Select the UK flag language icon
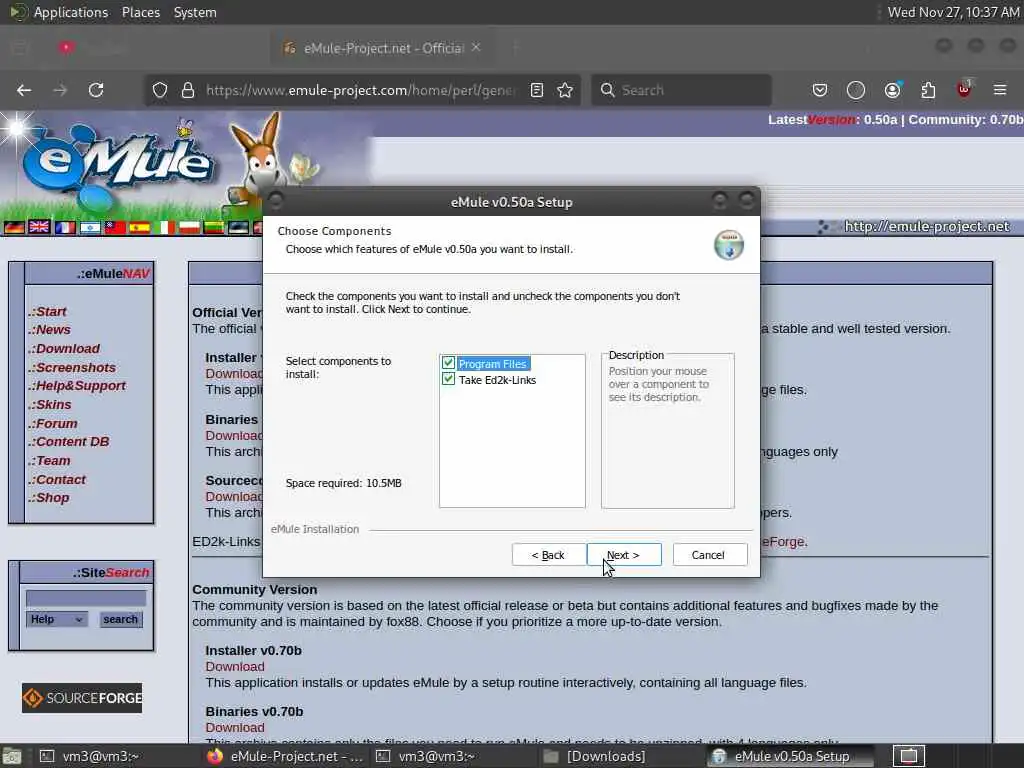 [x=39, y=227]
